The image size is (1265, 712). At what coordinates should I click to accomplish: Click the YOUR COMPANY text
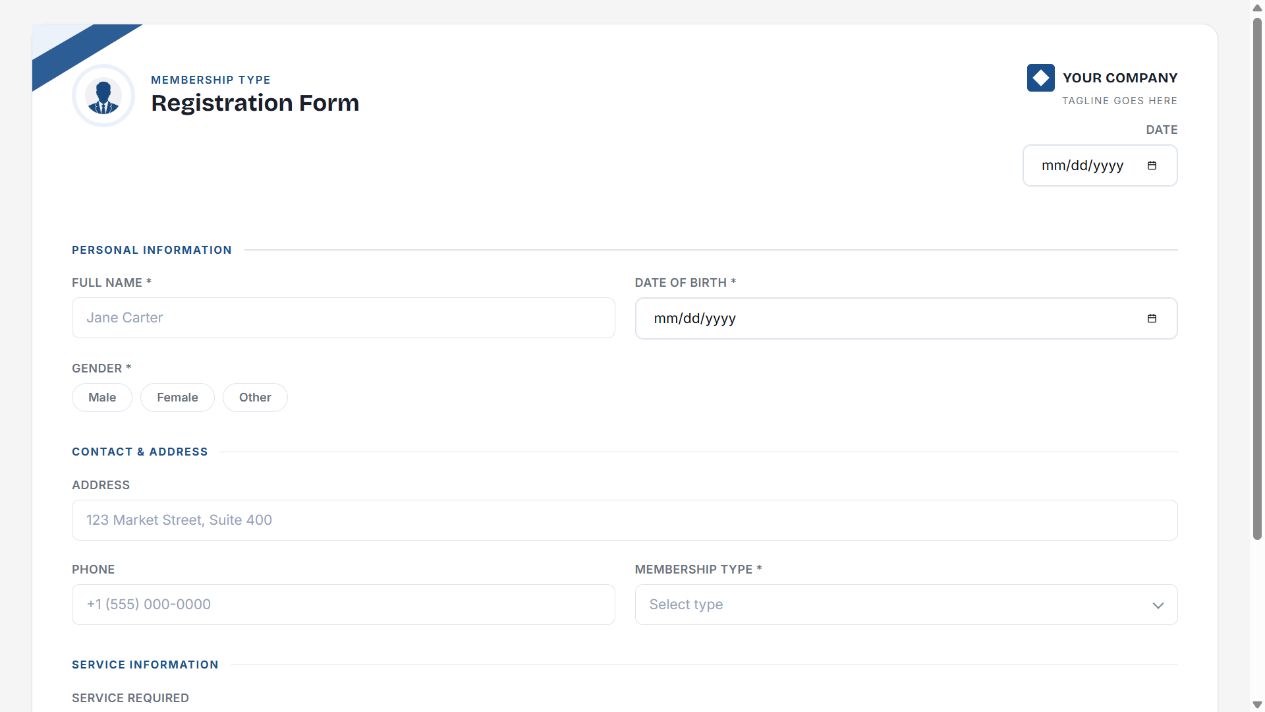[x=1120, y=78]
